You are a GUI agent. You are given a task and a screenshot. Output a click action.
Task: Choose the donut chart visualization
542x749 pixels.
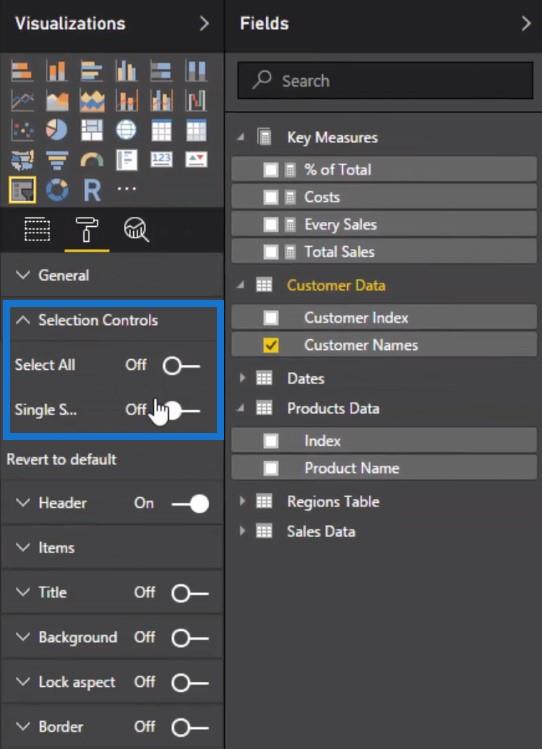(57, 190)
